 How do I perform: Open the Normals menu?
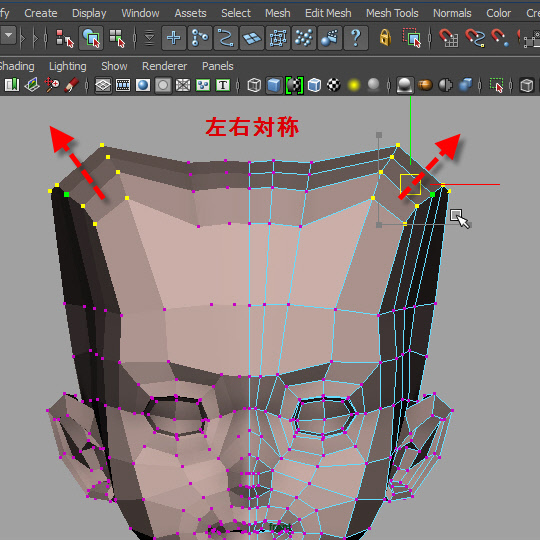click(x=452, y=13)
